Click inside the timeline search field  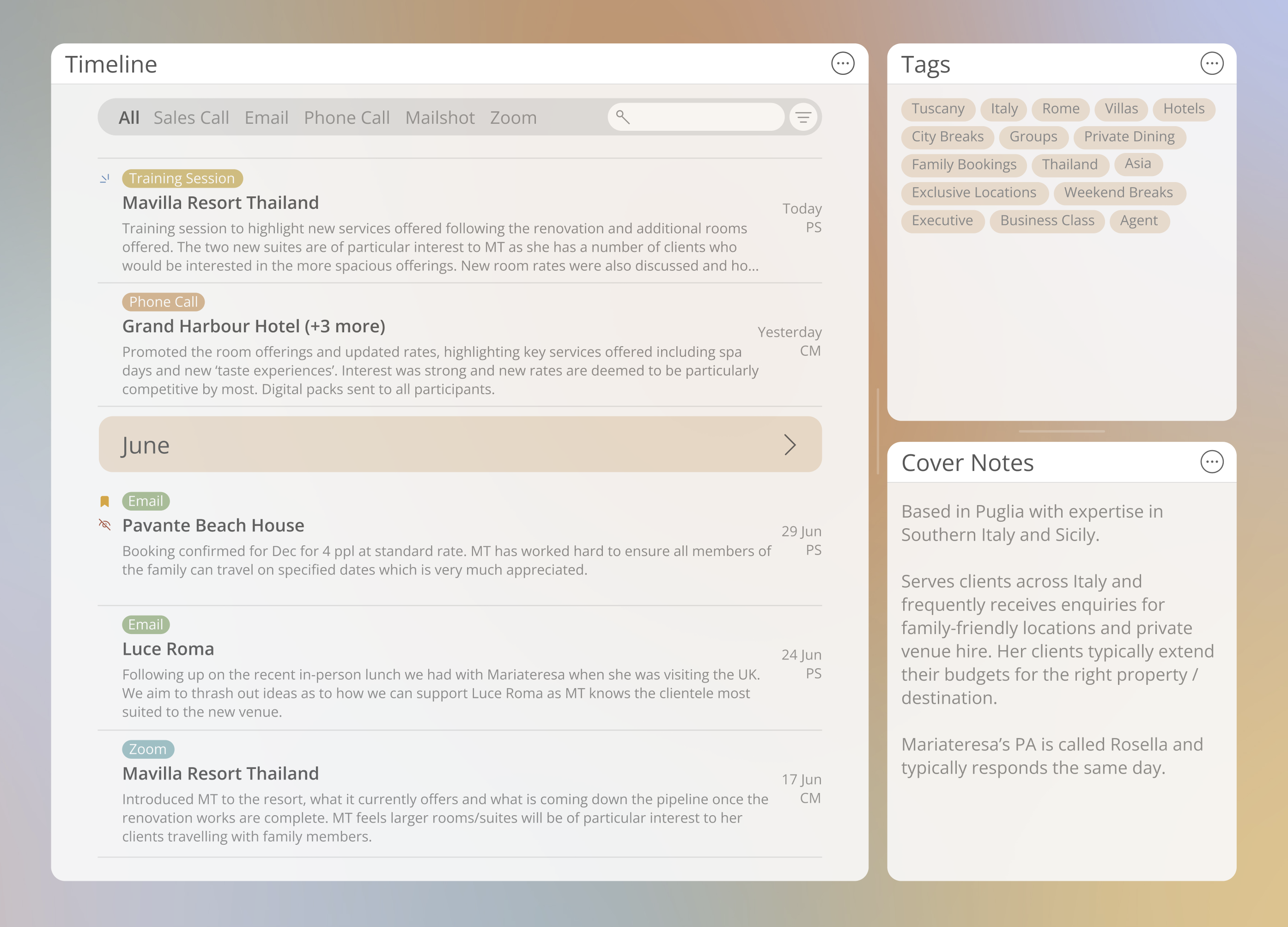(x=704, y=117)
